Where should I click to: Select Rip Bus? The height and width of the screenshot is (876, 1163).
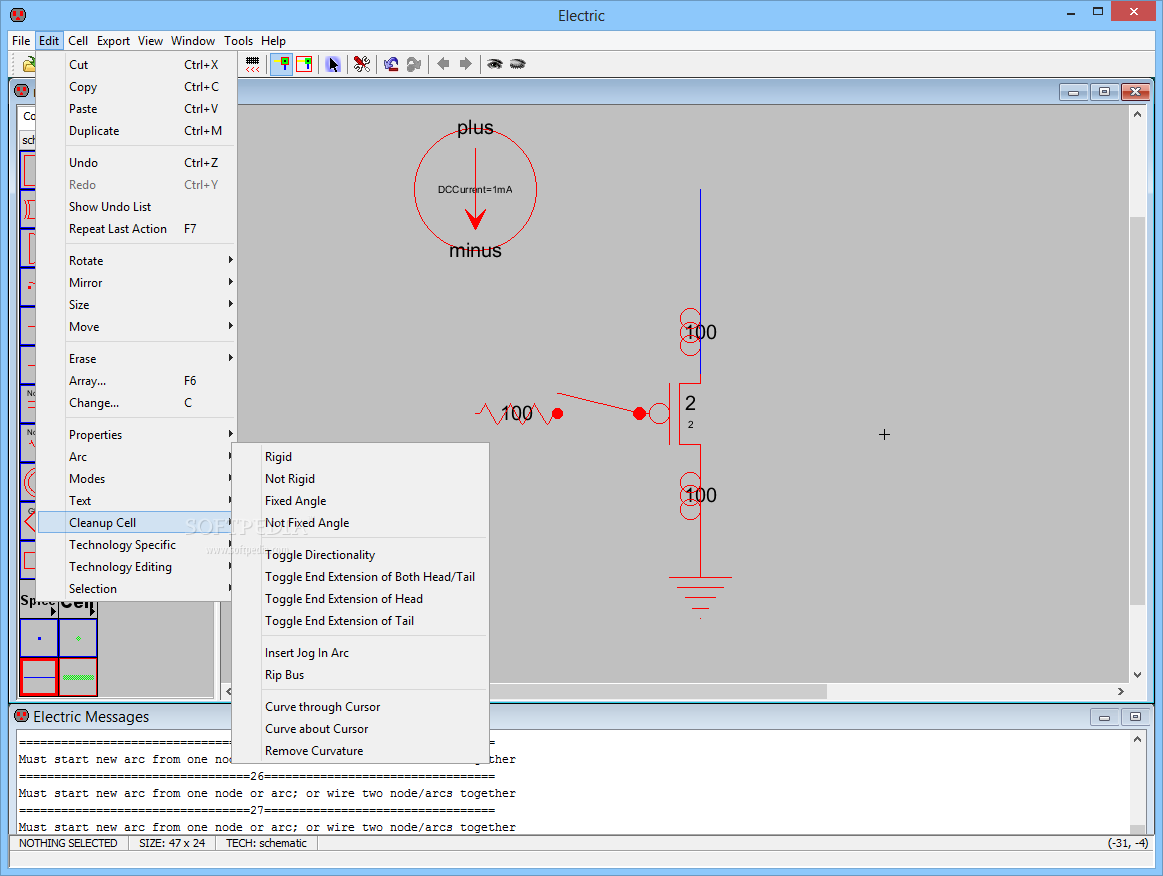click(x=360, y=674)
